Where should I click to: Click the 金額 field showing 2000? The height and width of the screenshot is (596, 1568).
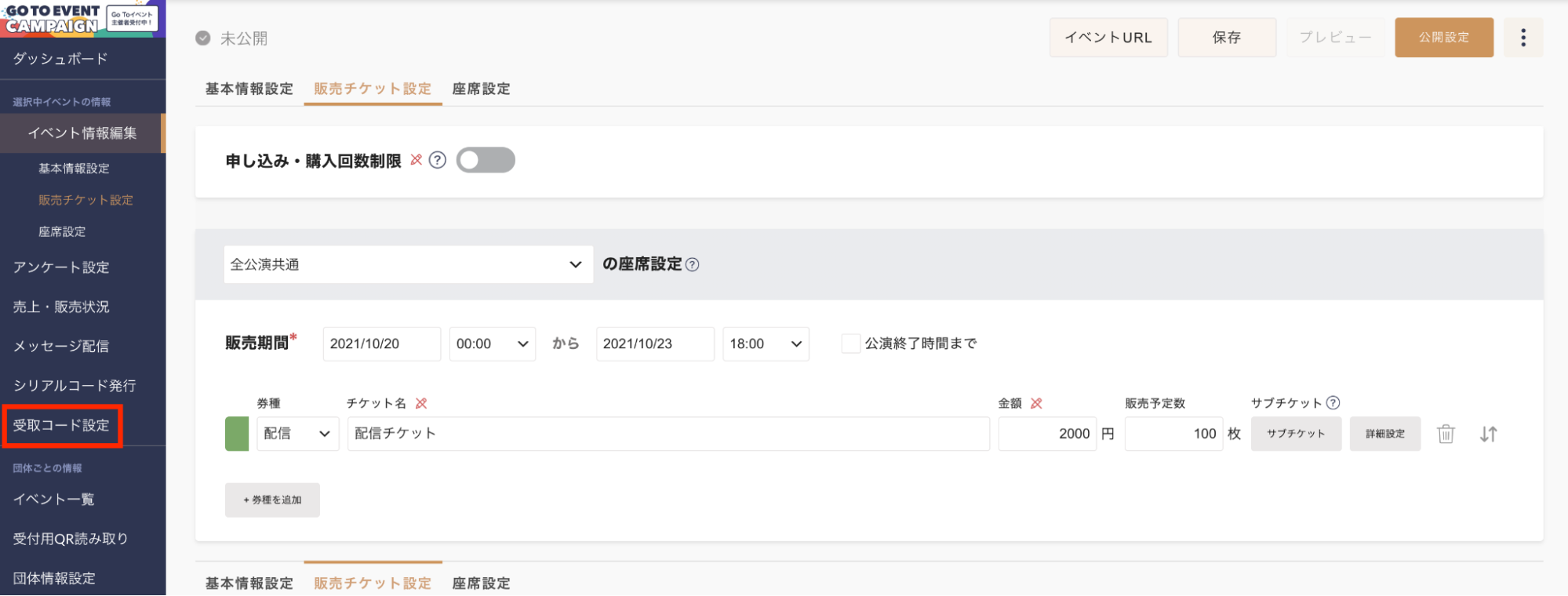pos(1047,434)
